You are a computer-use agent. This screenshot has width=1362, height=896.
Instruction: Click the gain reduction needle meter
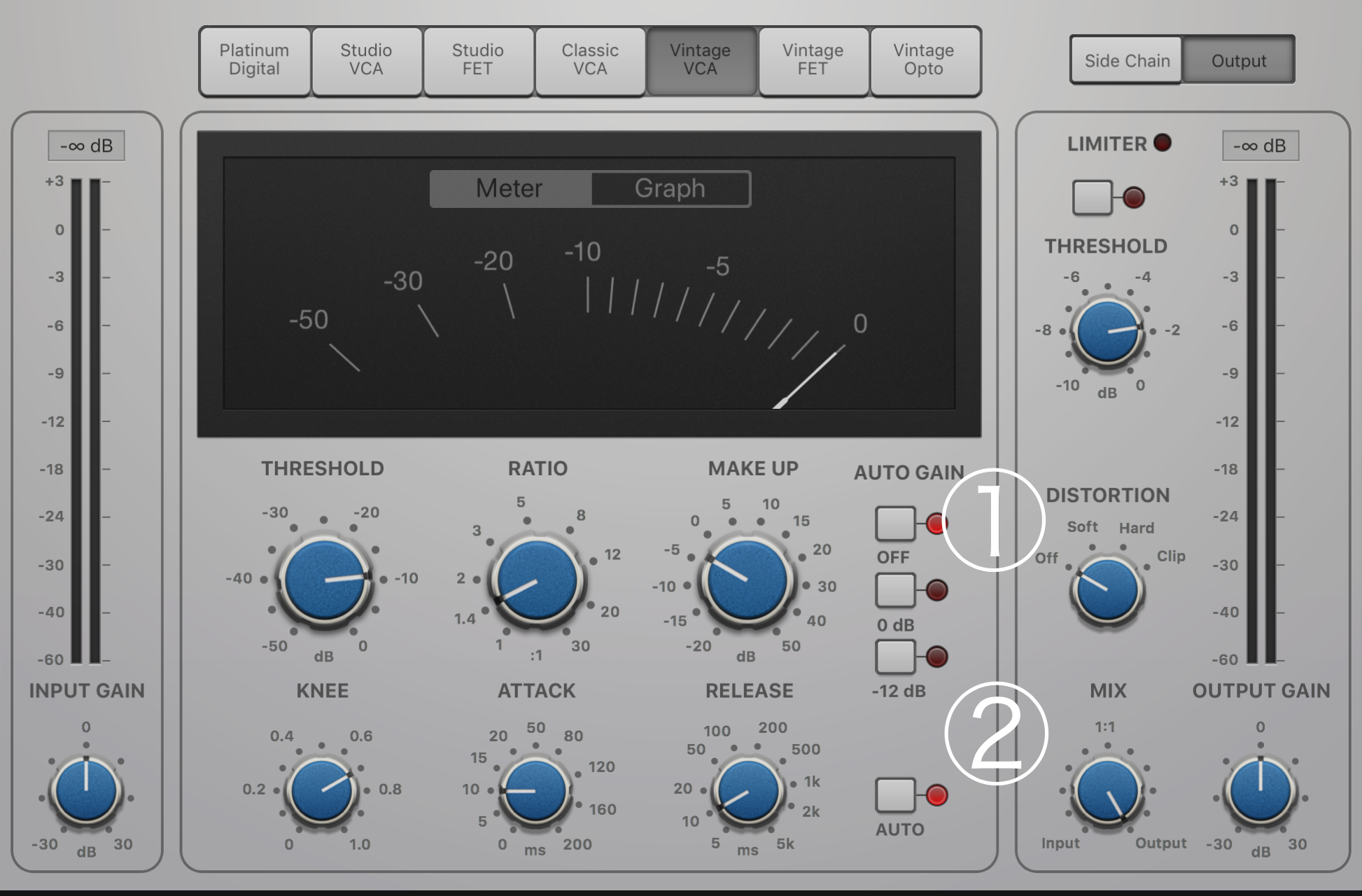pos(589,283)
